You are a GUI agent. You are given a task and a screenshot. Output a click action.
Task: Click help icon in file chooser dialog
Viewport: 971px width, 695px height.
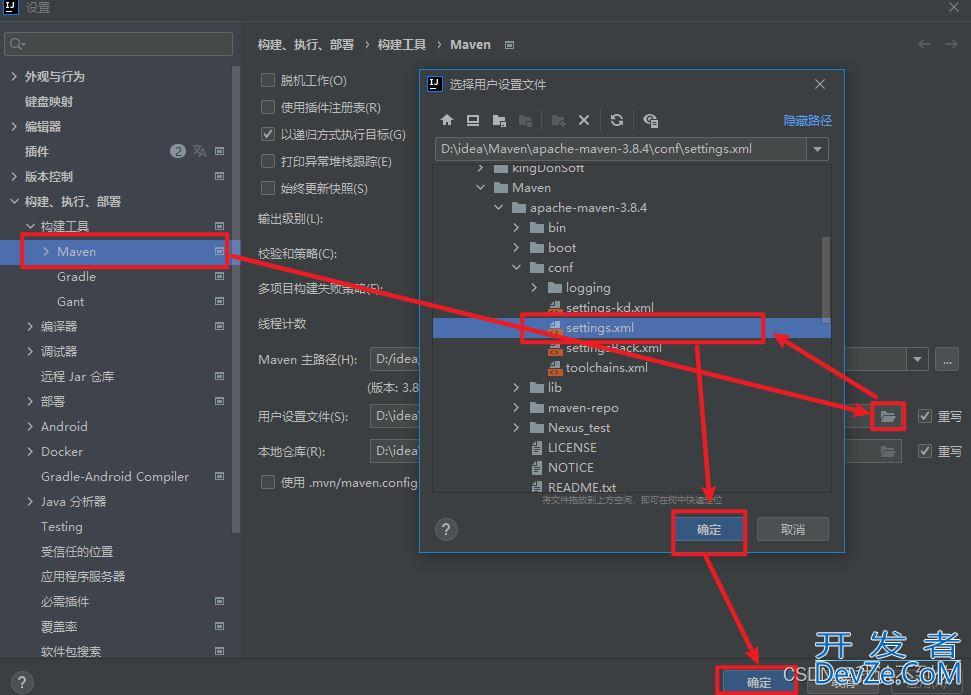[x=446, y=530]
